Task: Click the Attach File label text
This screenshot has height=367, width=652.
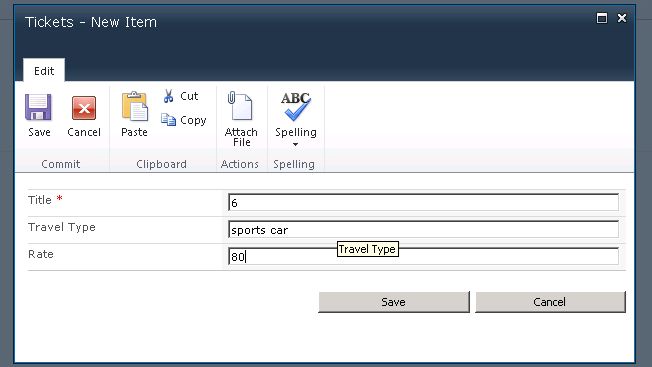Action: point(241,137)
